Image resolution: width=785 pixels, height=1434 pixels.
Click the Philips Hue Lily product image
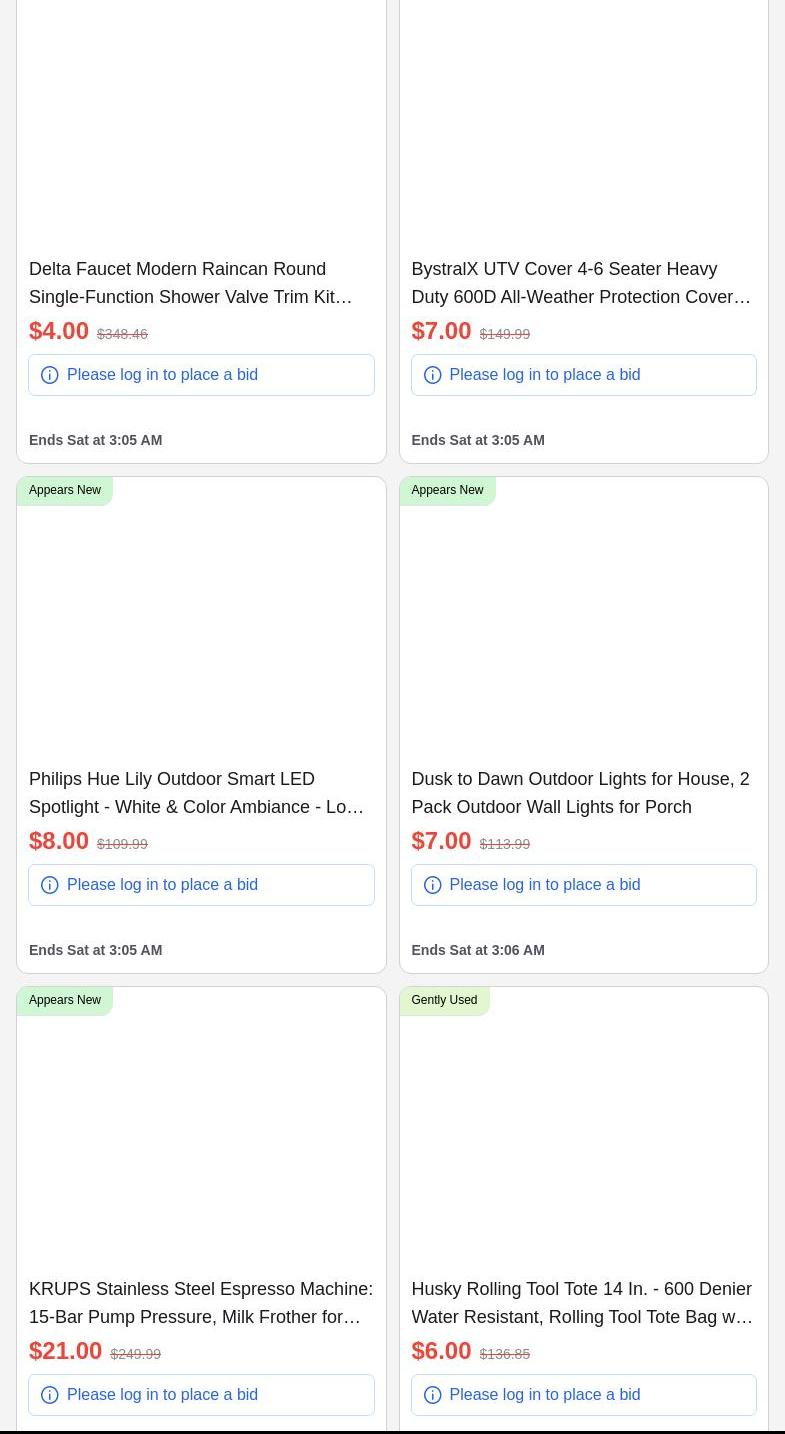coord(201,630)
